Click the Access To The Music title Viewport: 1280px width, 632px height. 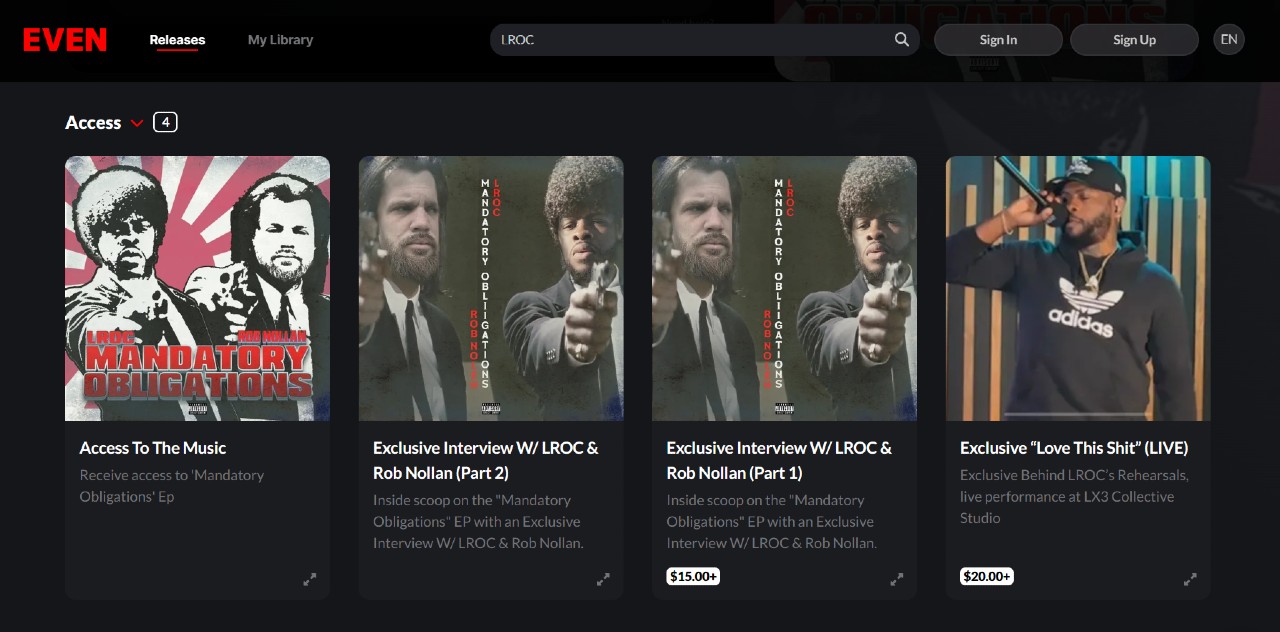pyautogui.click(x=153, y=448)
